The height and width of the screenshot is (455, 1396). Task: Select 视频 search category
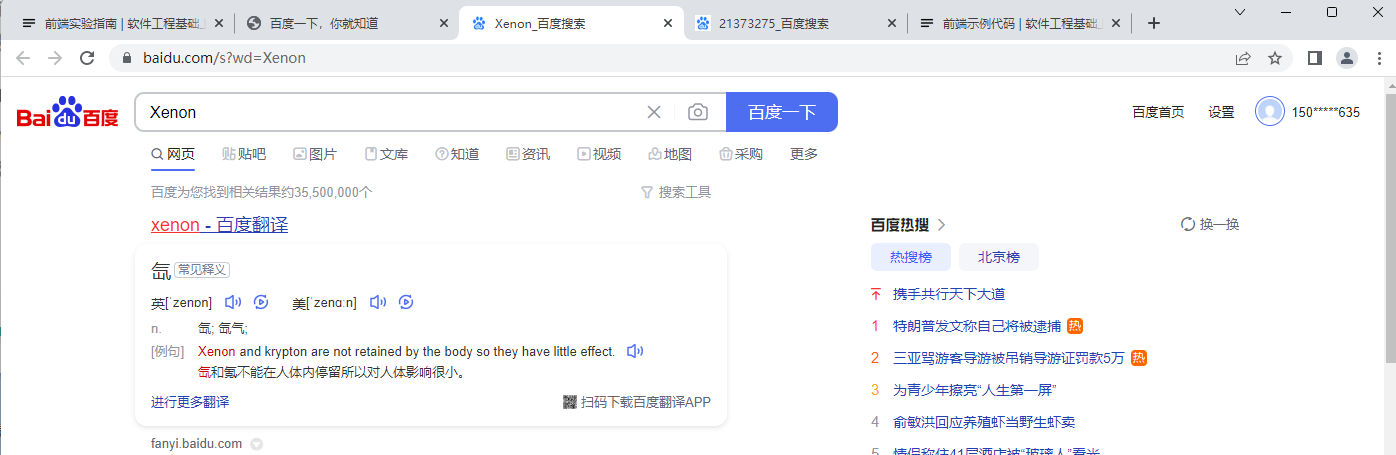(x=599, y=154)
